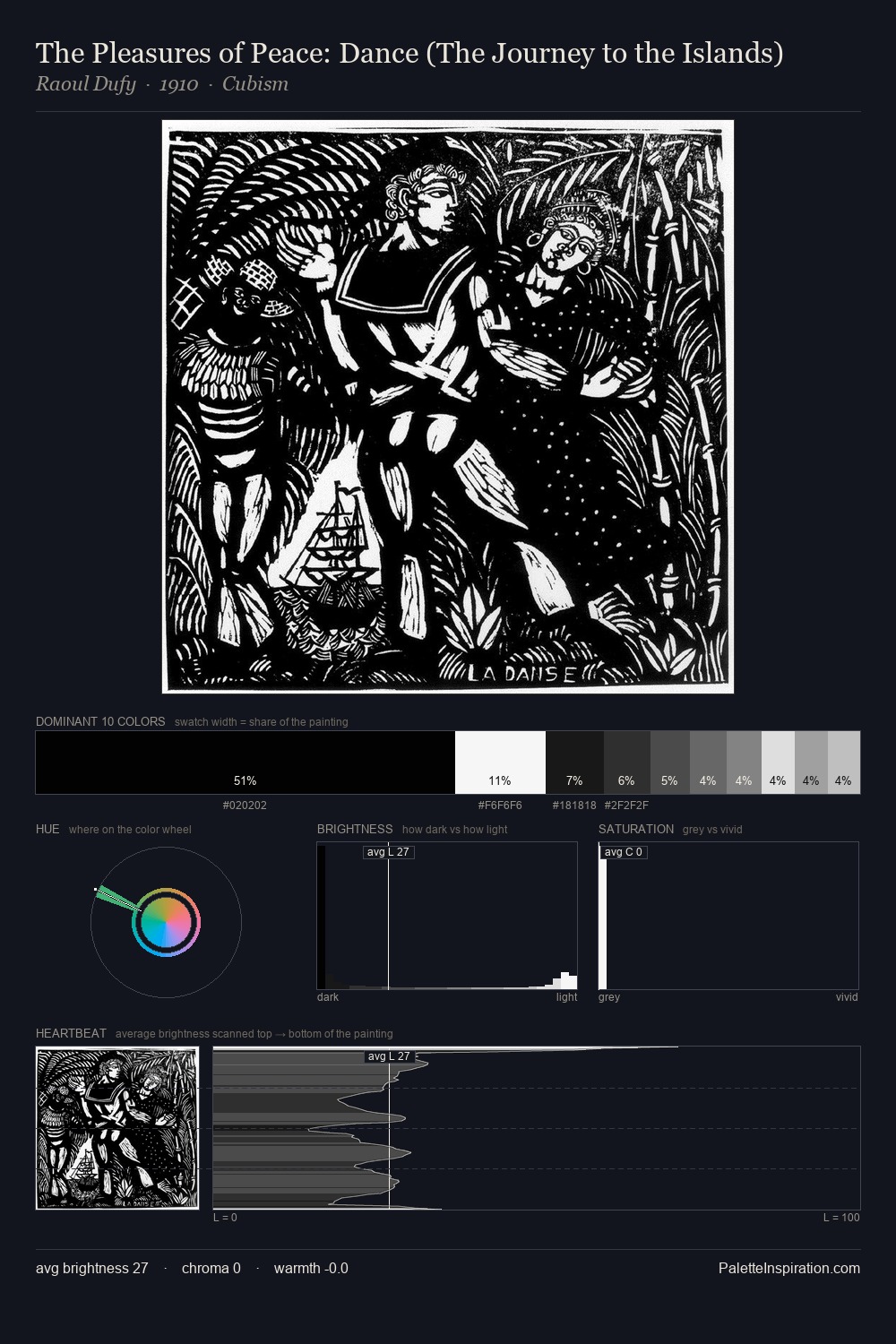Click the avg brightness 27 footer stat
Image resolution: width=896 pixels, height=1344 pixels.
click(x=92, y=1269)
